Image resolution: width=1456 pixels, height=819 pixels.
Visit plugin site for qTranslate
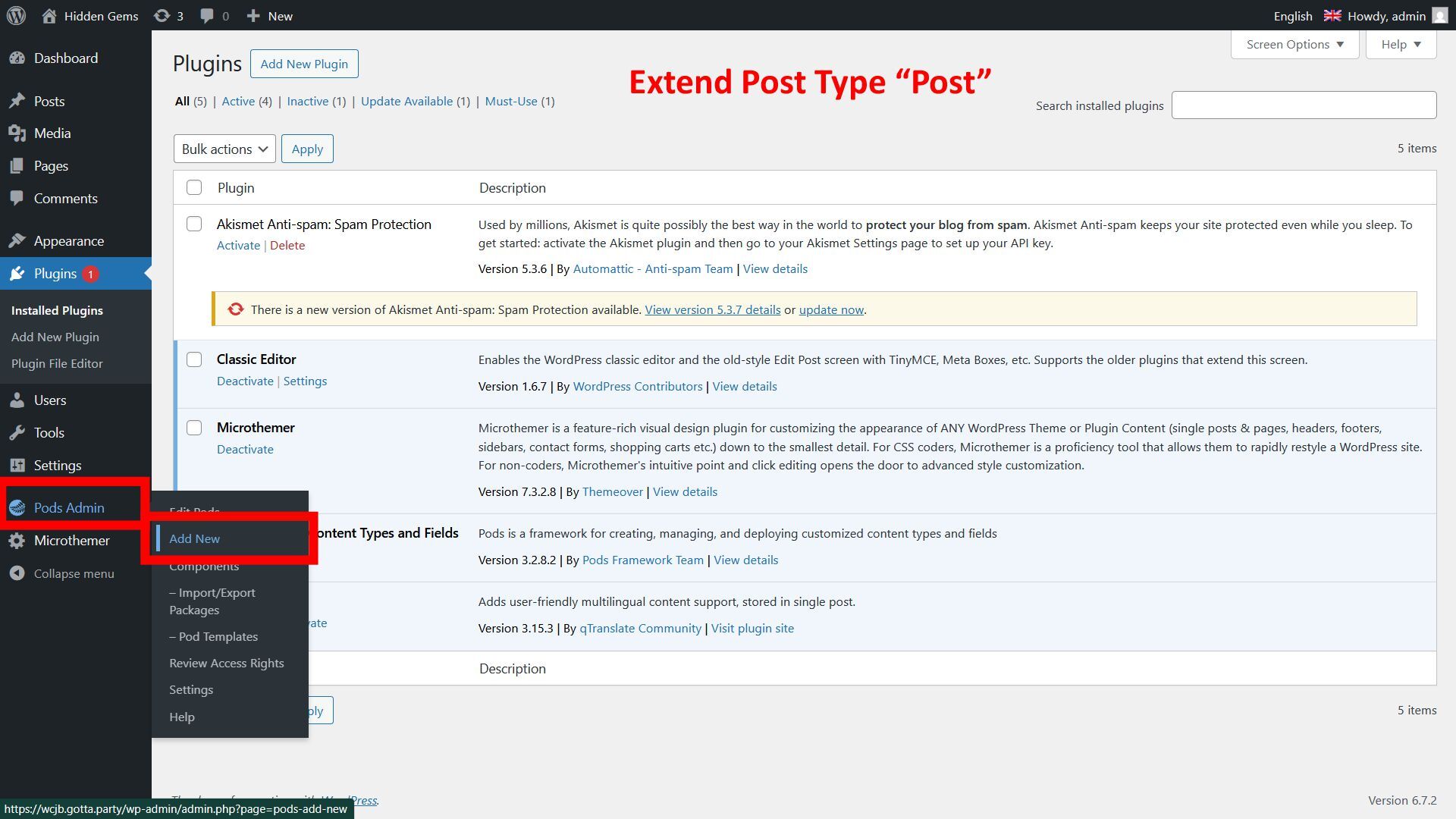click(x=752, y=628)
